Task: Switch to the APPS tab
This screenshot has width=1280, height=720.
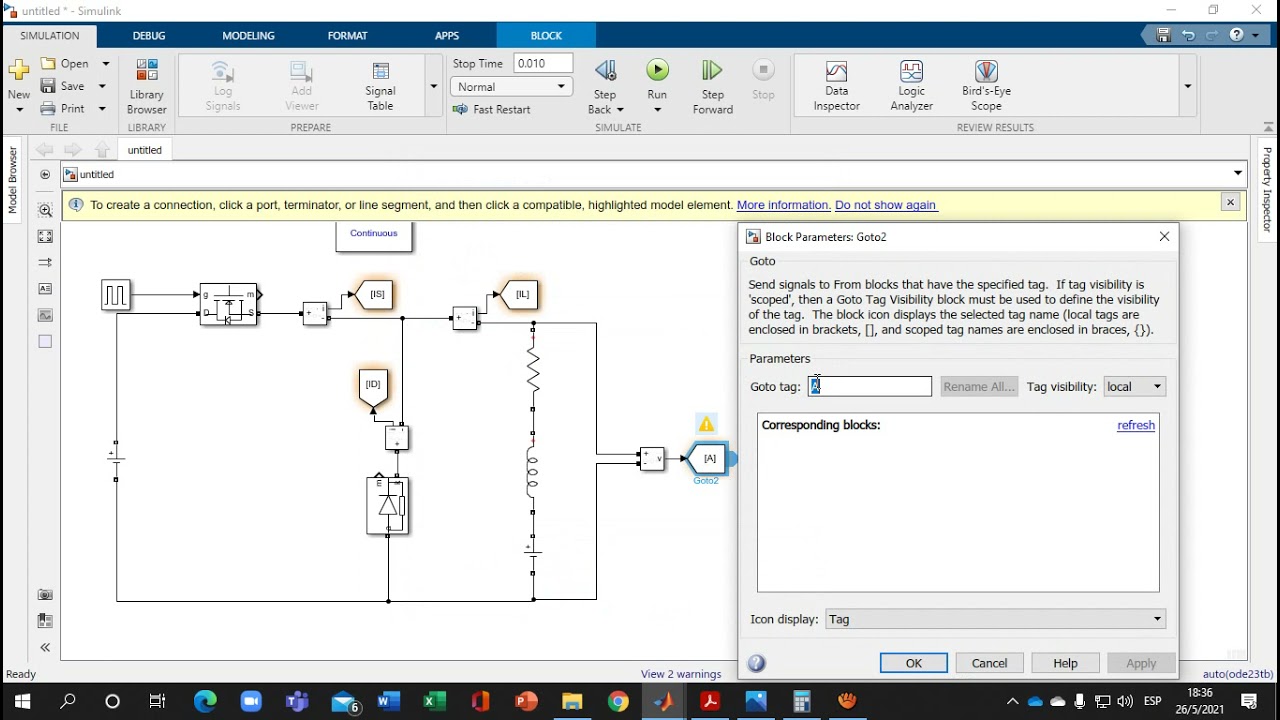Action: (x=447, y=35)
